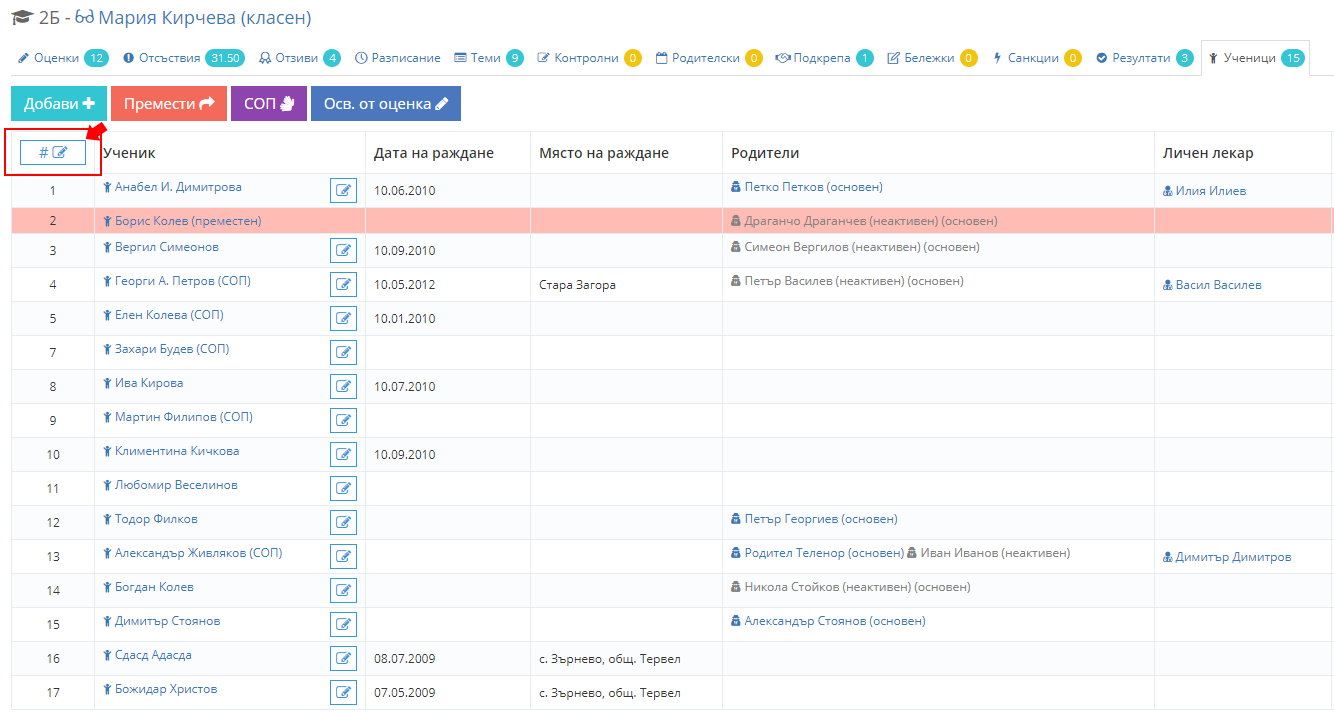1334x713 pixels.
Task: Click the edit icon for Божидар Христов
Action: pos(343,692)
